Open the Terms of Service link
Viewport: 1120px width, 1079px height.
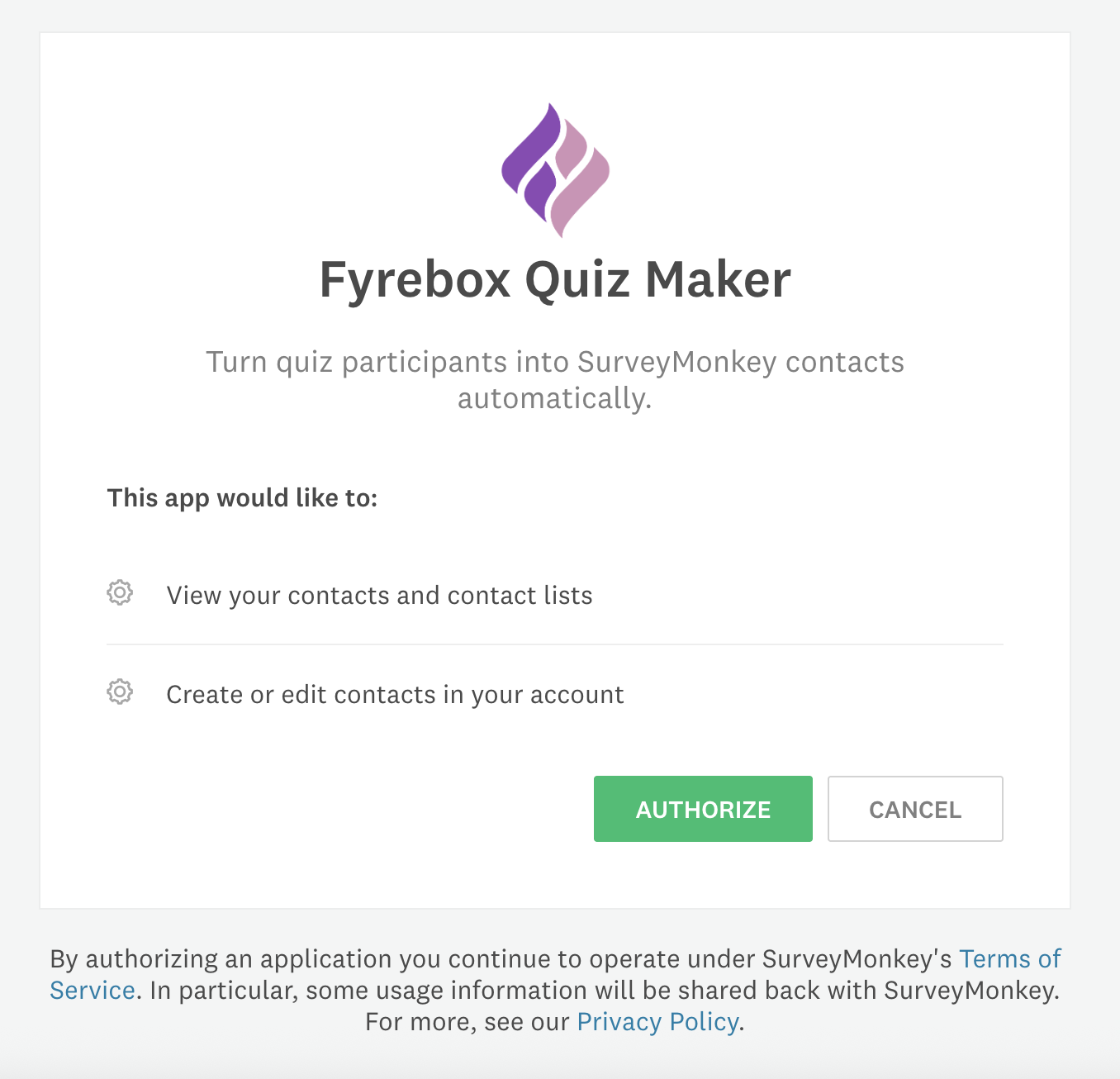pos(1009,958)
